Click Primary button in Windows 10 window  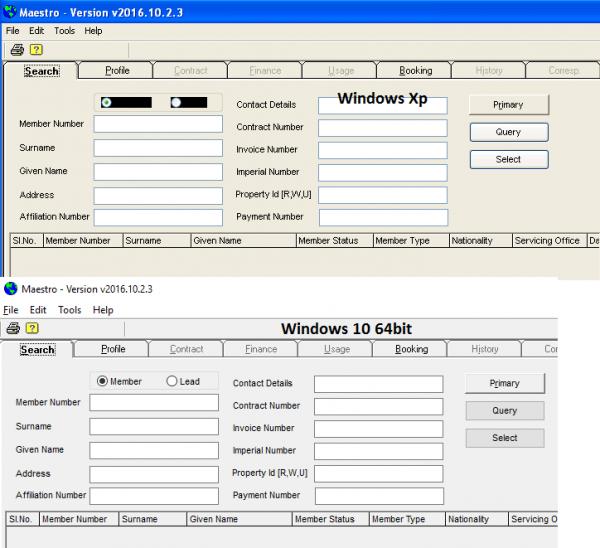tap(505, 383)
